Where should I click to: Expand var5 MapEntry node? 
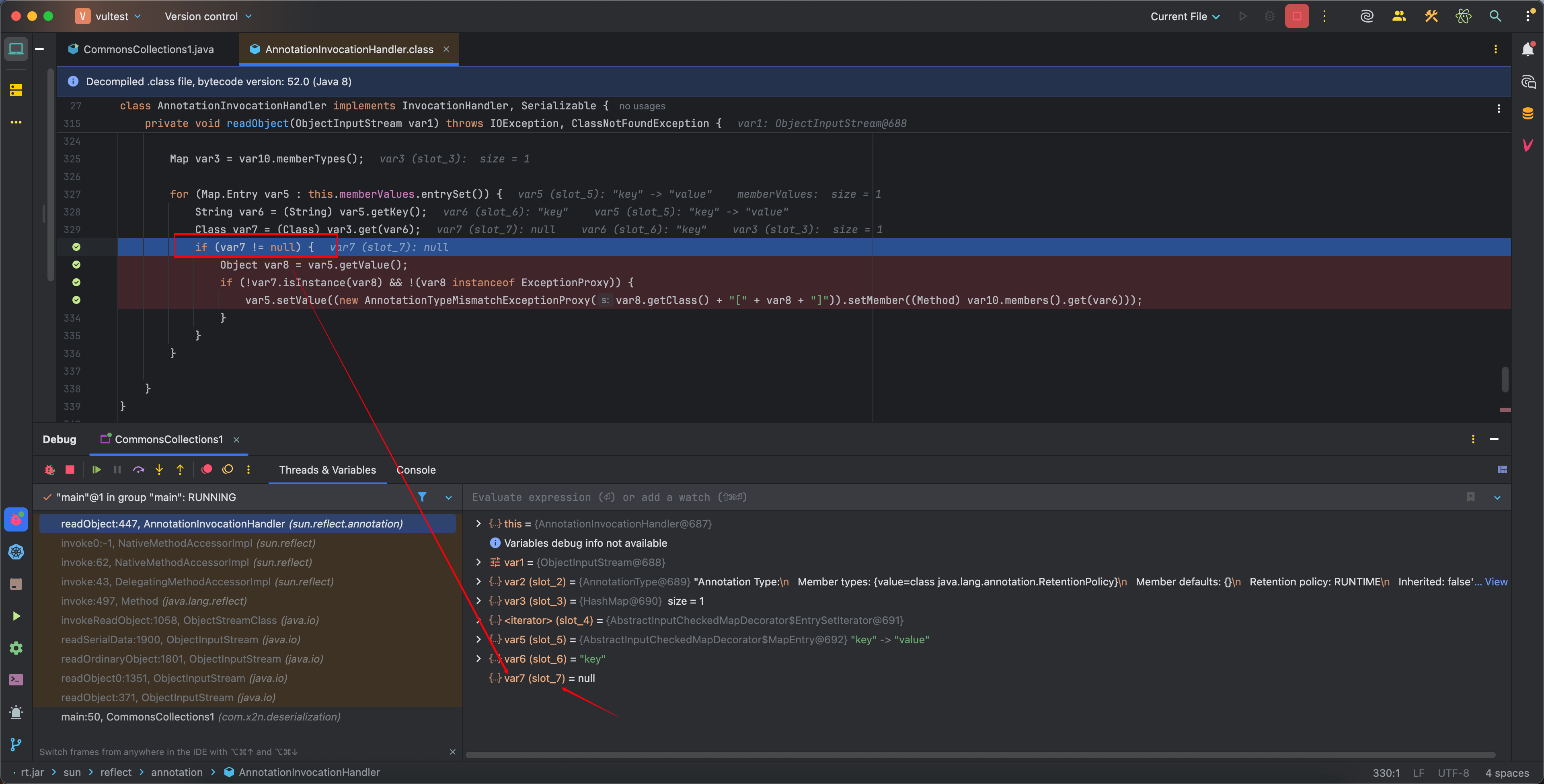click(x=478, y=640)
